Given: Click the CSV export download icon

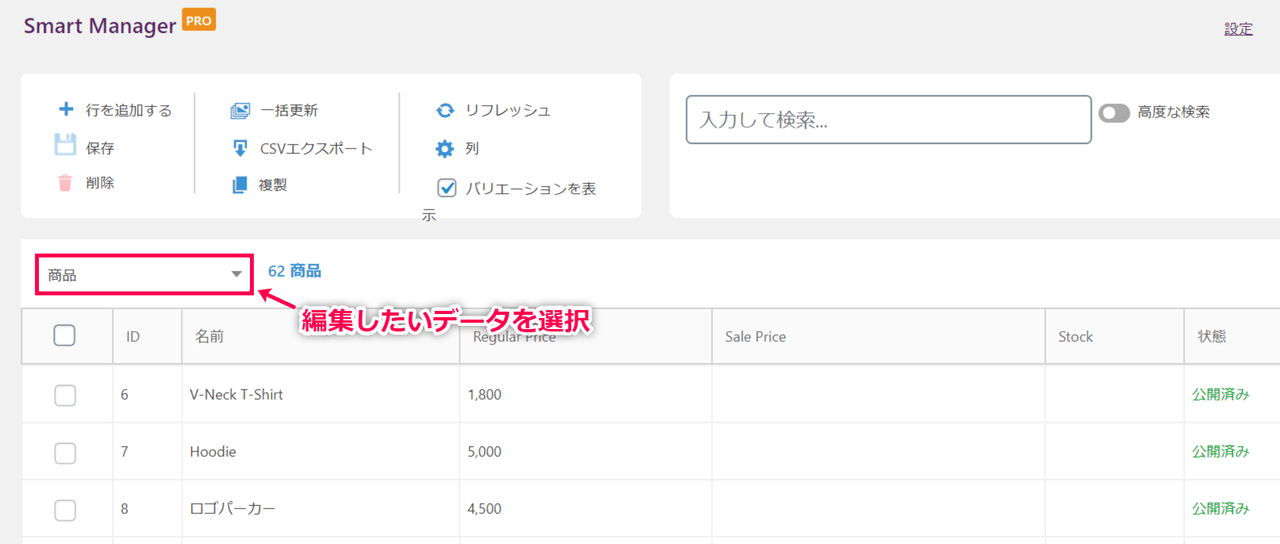Looking at the screenshot, I should (x=240, y=148).
